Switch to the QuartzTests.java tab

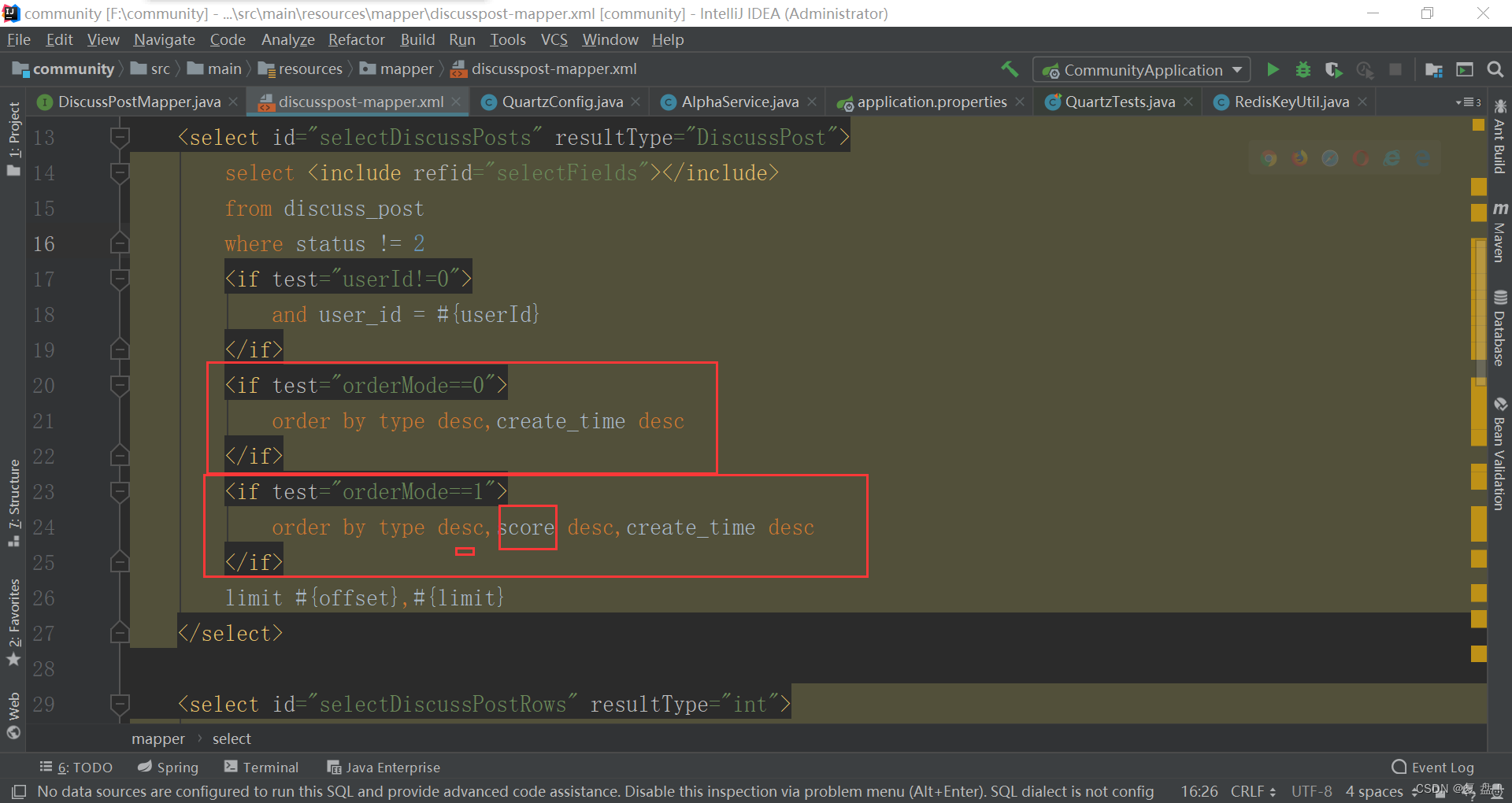coord(1119,102)
